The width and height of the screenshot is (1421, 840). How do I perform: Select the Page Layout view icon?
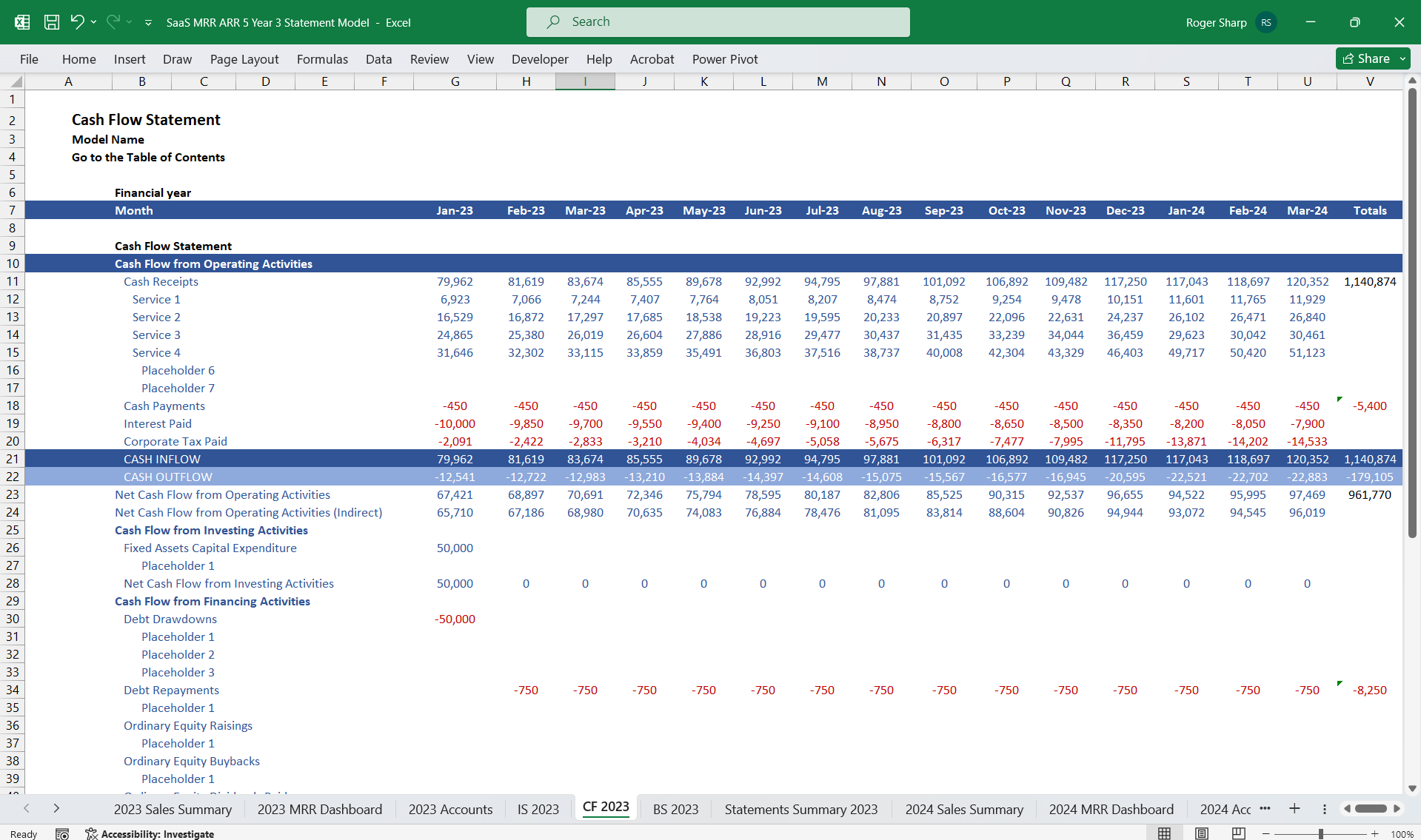pyautogui.click(x=1200, y=833)
